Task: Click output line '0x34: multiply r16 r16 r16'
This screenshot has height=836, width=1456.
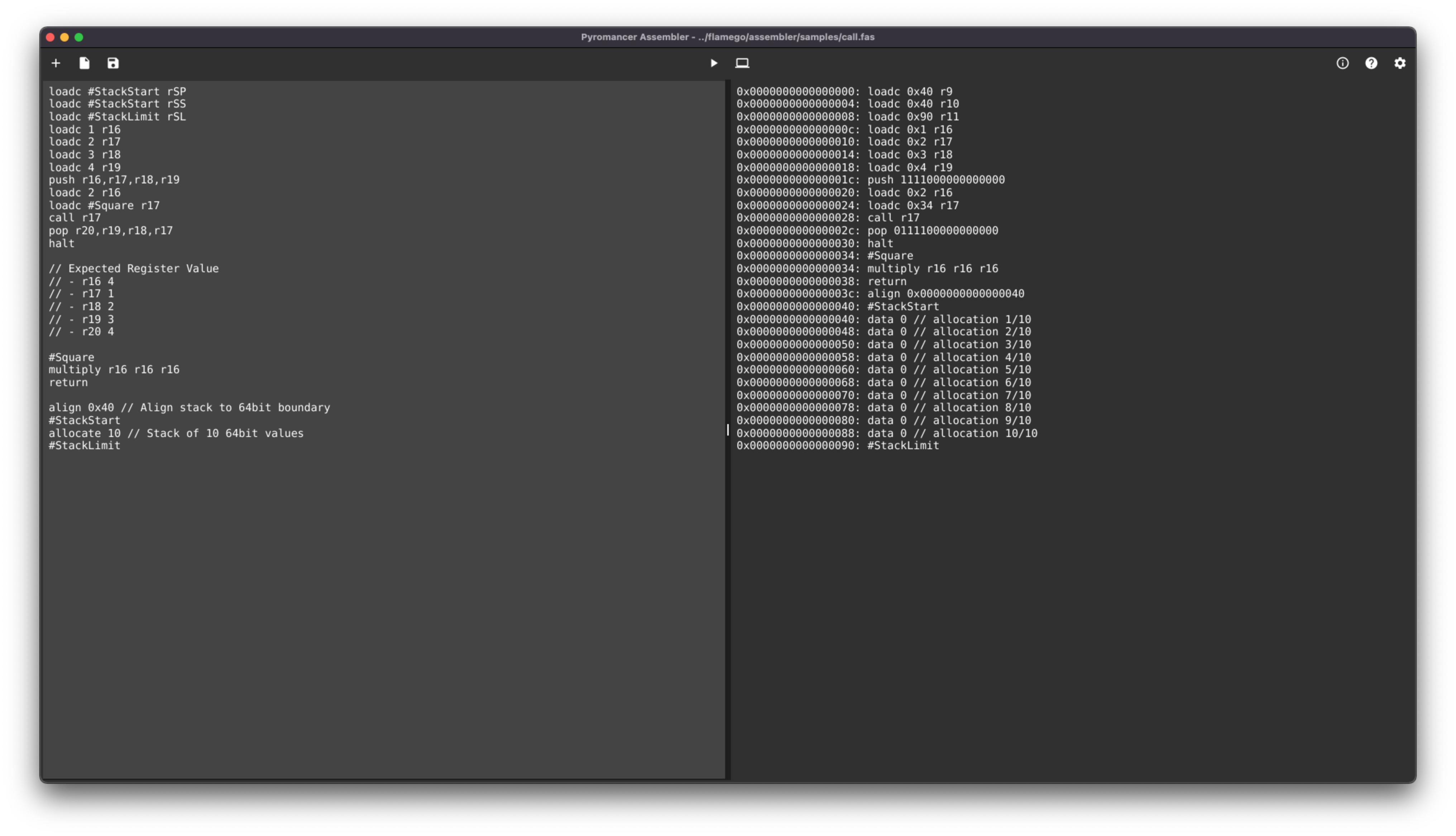Action: tap(867, 269)
